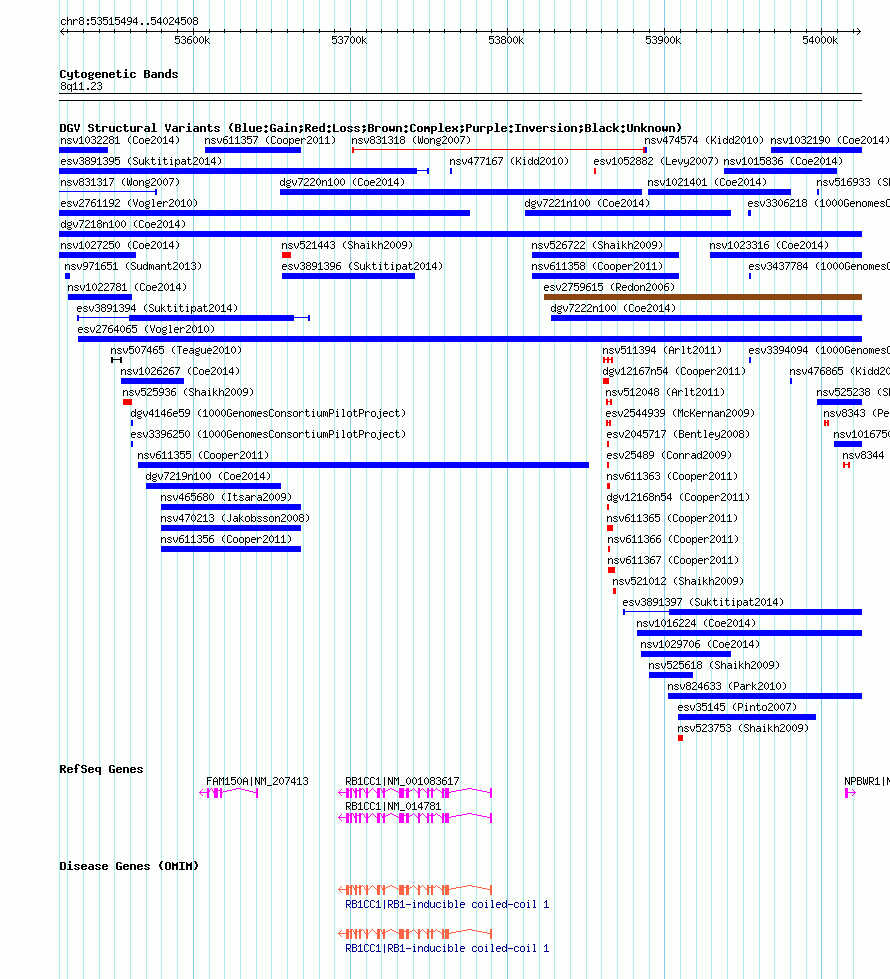Click the RB1CC1|NM_001083617 RefSeq gene label
This screenshot has height=979, width=890.
click(x=402, y=782)
